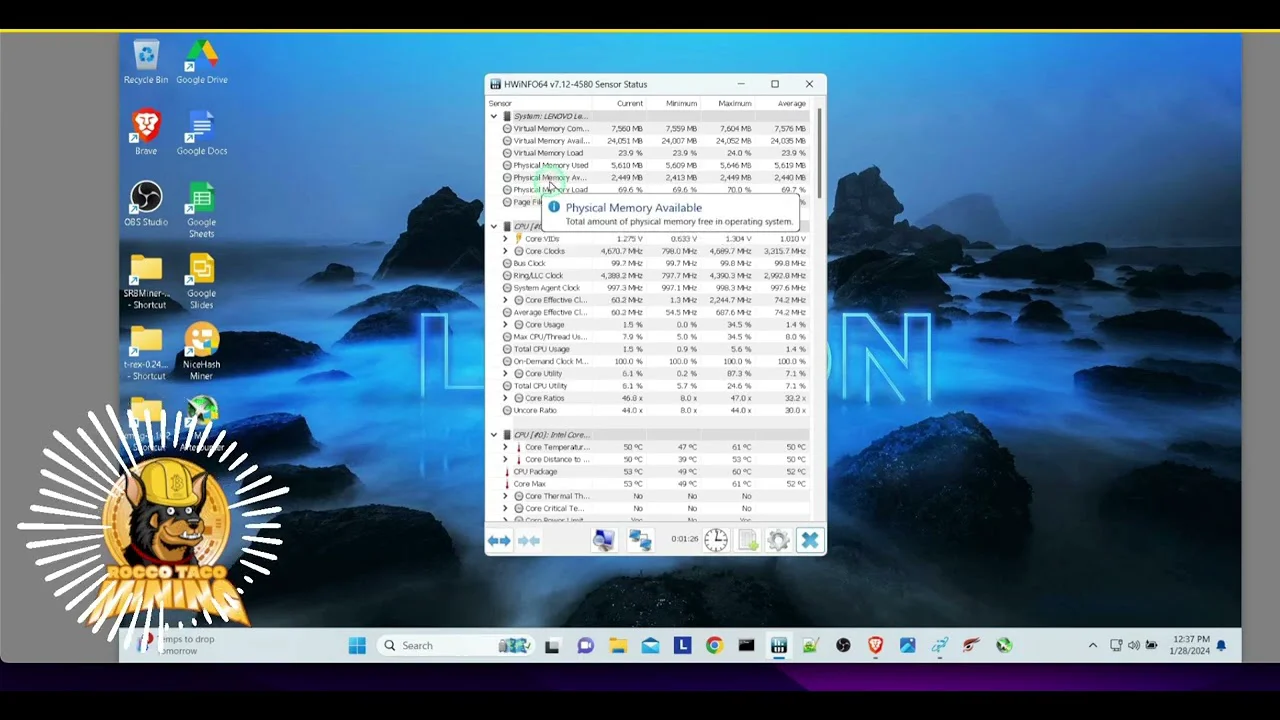The width and height of the screenshot is (1280, 720).
Task: Open sensor settings gear icon
Action: point(778,541)
